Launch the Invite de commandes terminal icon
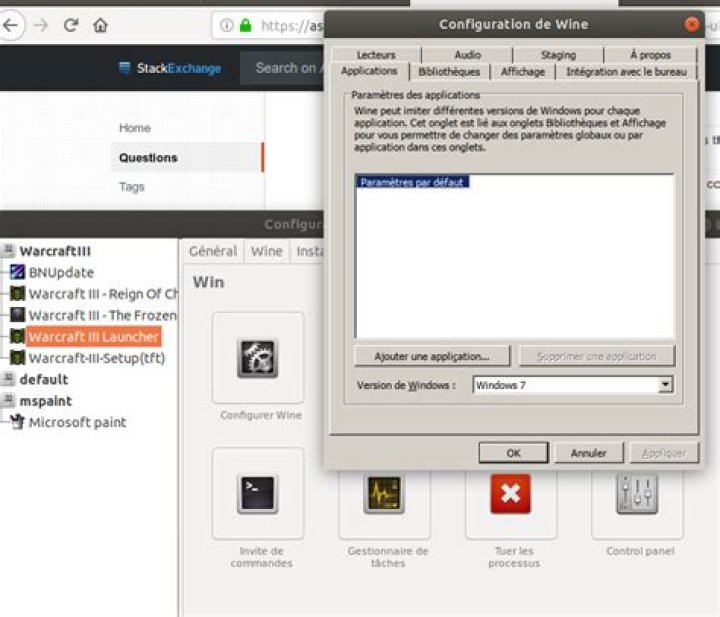 pos(258,494)
